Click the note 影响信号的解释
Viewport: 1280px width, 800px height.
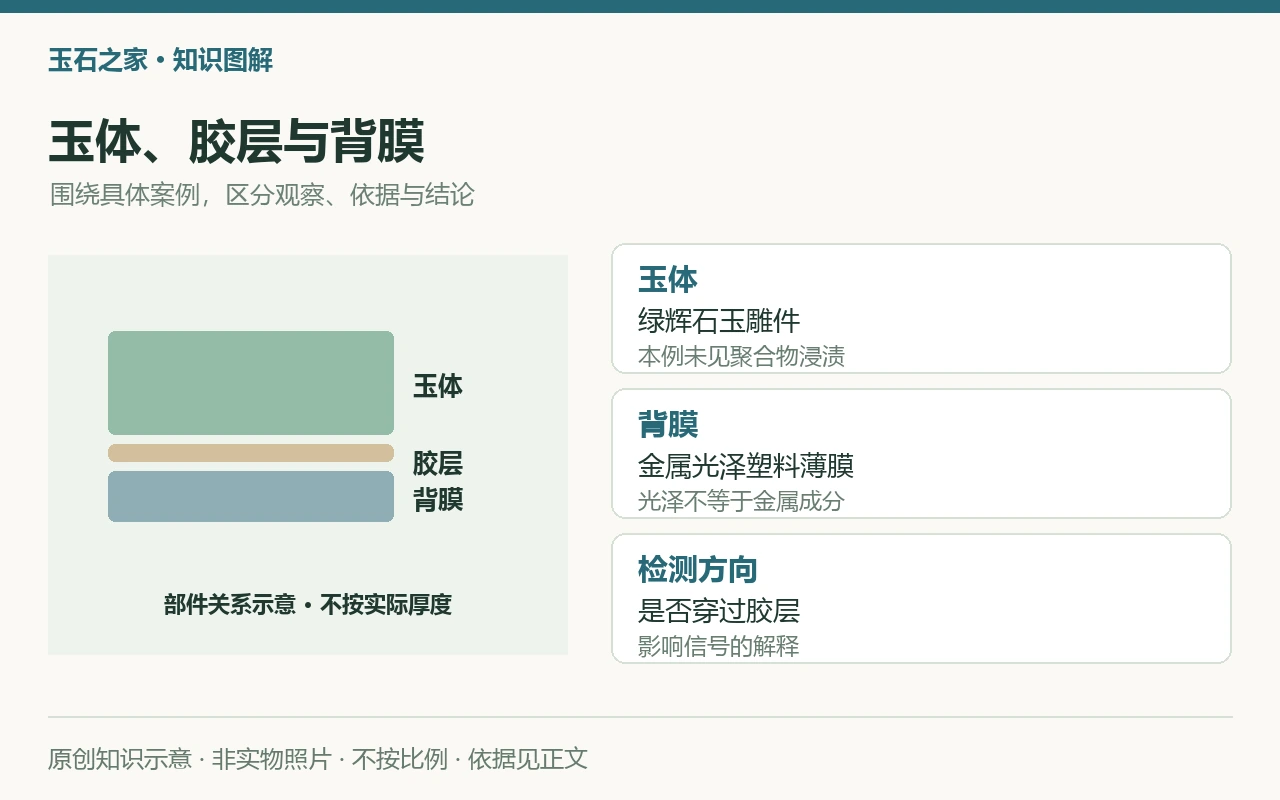coord(719,646)
